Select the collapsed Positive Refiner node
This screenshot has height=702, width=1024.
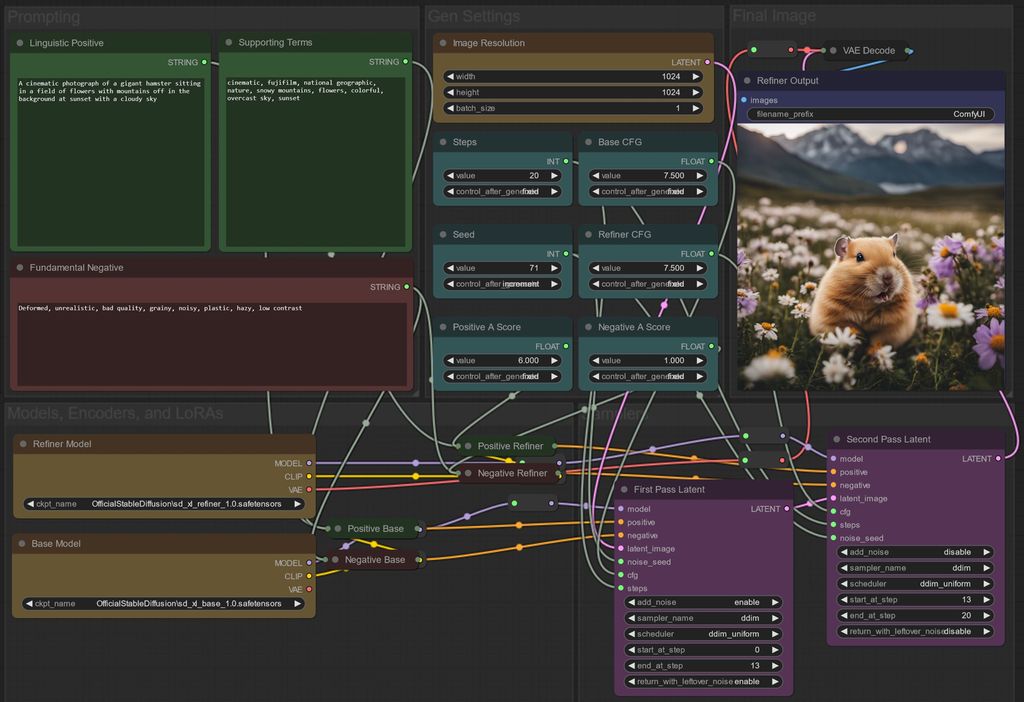pos(510,446)
